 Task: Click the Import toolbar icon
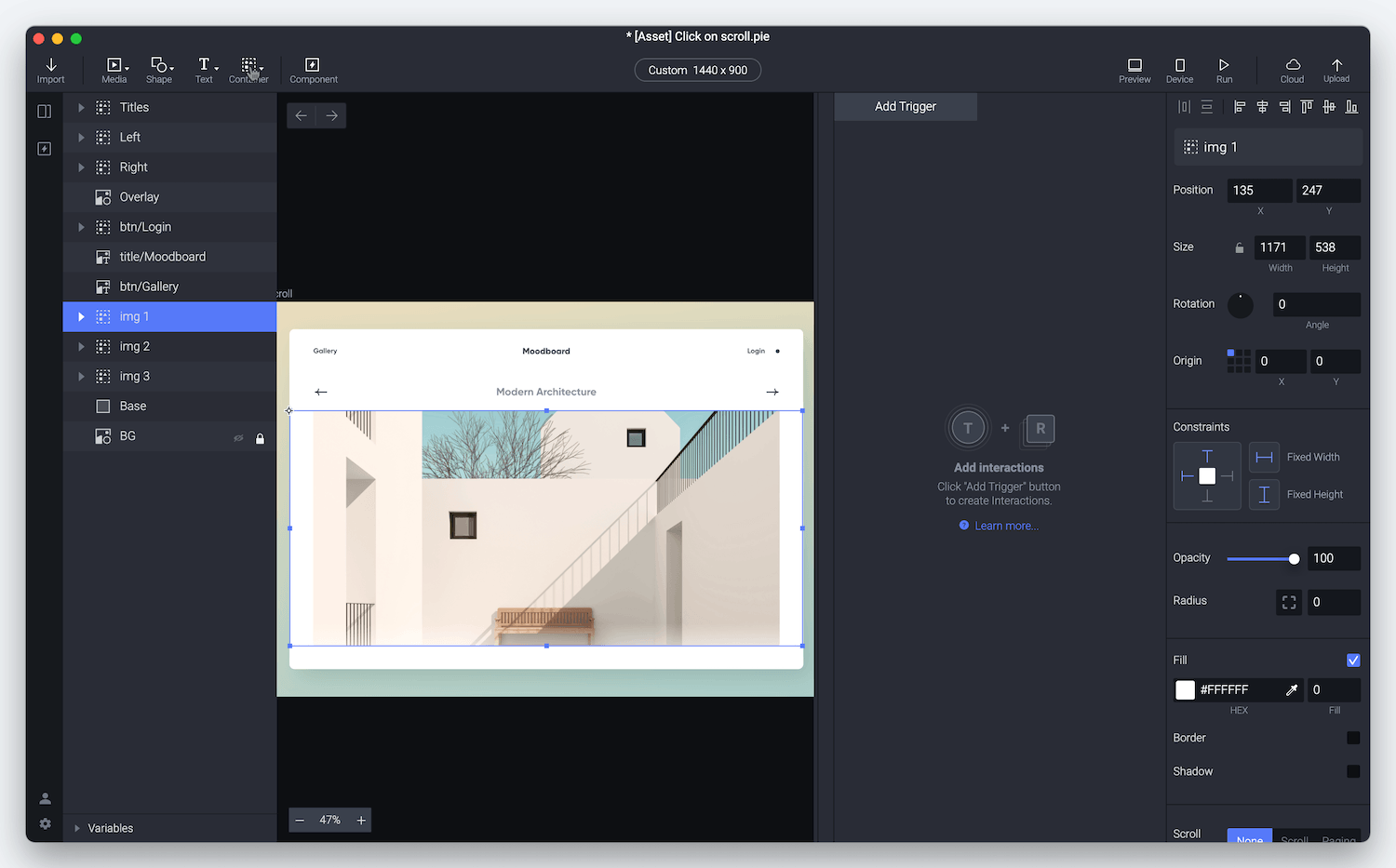(51, 70)
